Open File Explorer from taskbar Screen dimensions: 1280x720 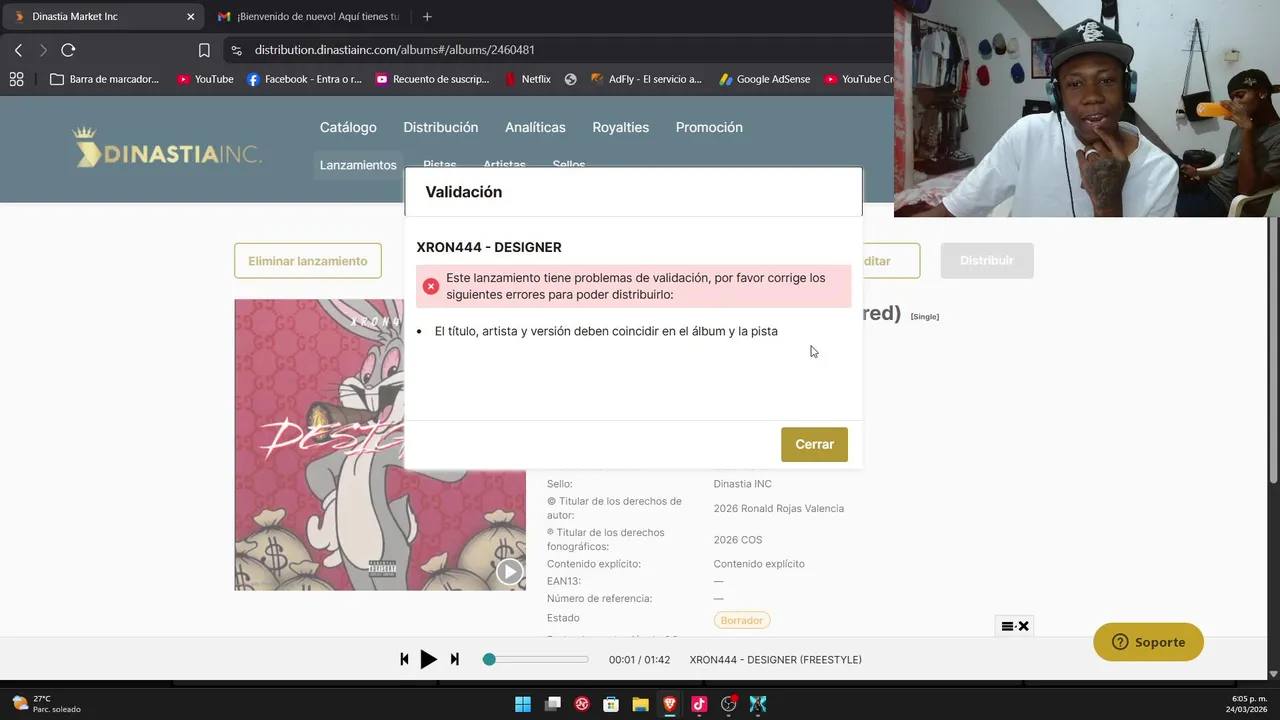point(640,704)
